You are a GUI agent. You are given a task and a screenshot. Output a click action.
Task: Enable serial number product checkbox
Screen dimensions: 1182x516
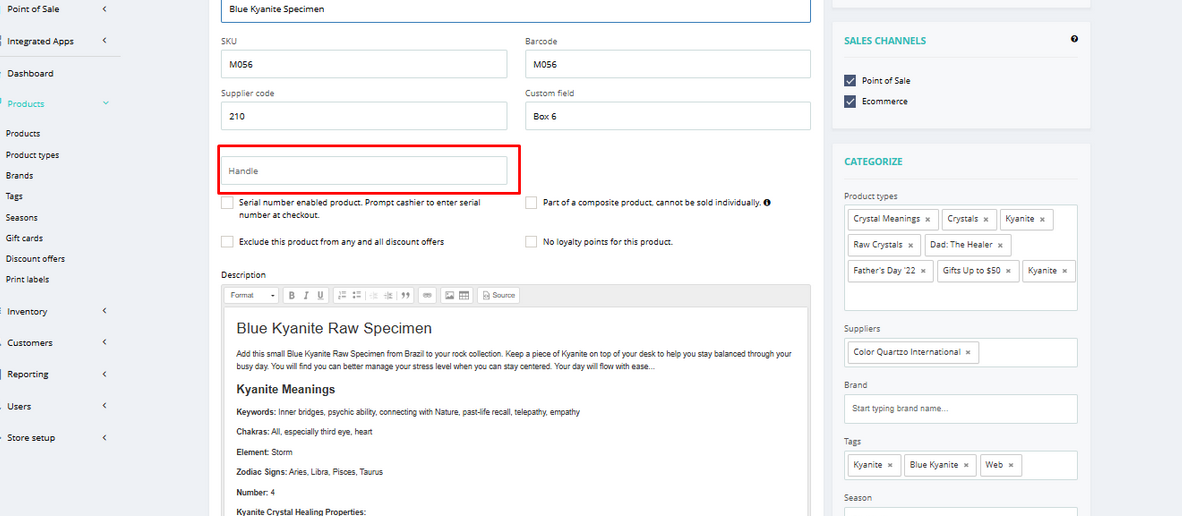click(x=227, y=203)
